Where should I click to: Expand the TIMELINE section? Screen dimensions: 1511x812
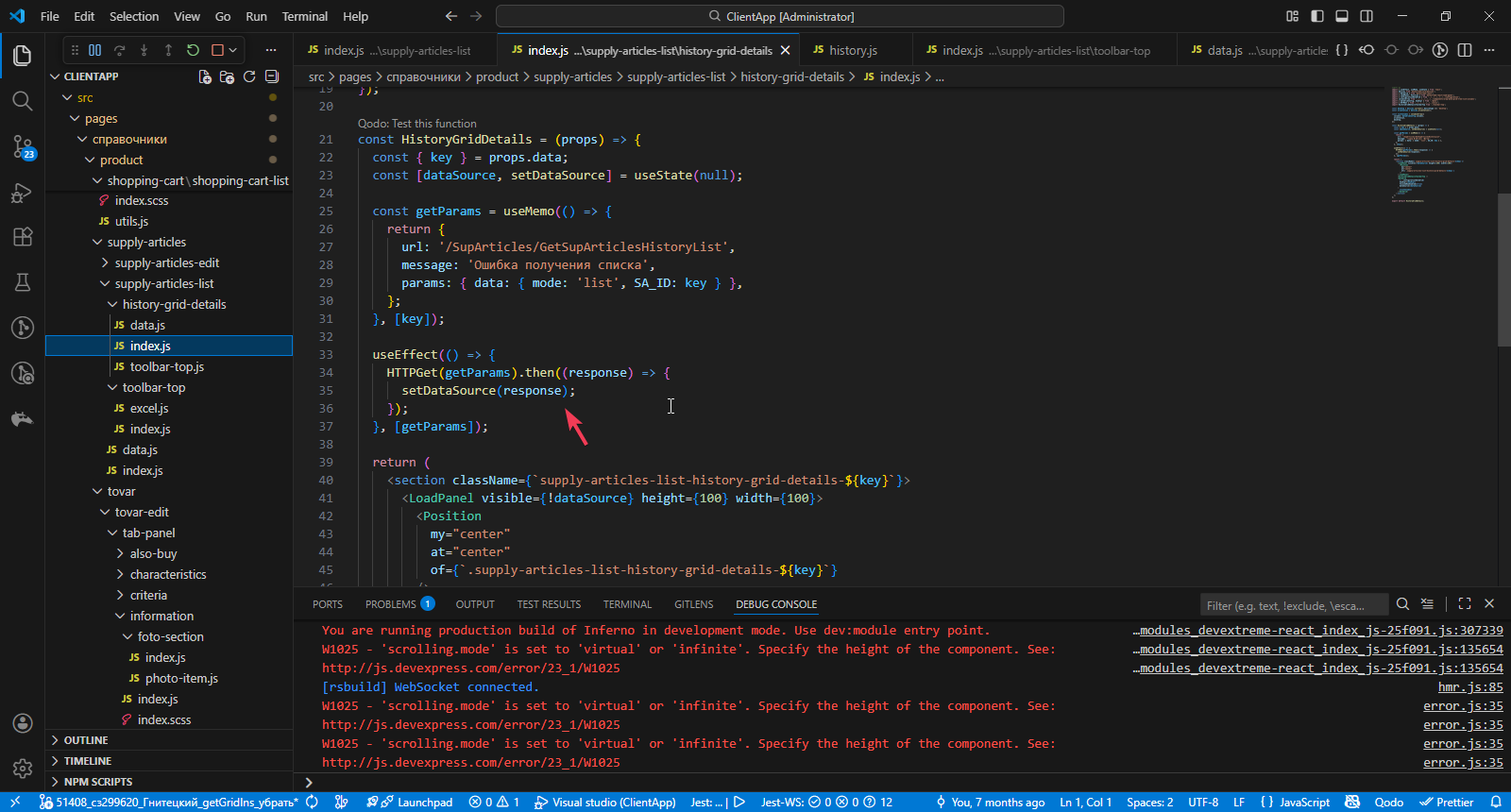87,761
